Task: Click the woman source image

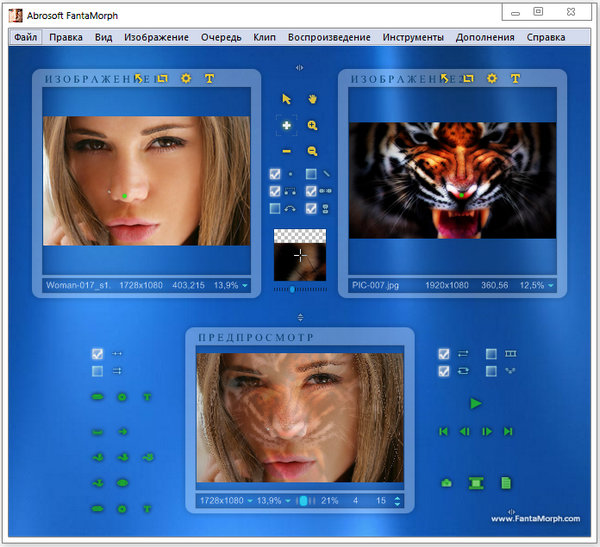Action: 147,181
